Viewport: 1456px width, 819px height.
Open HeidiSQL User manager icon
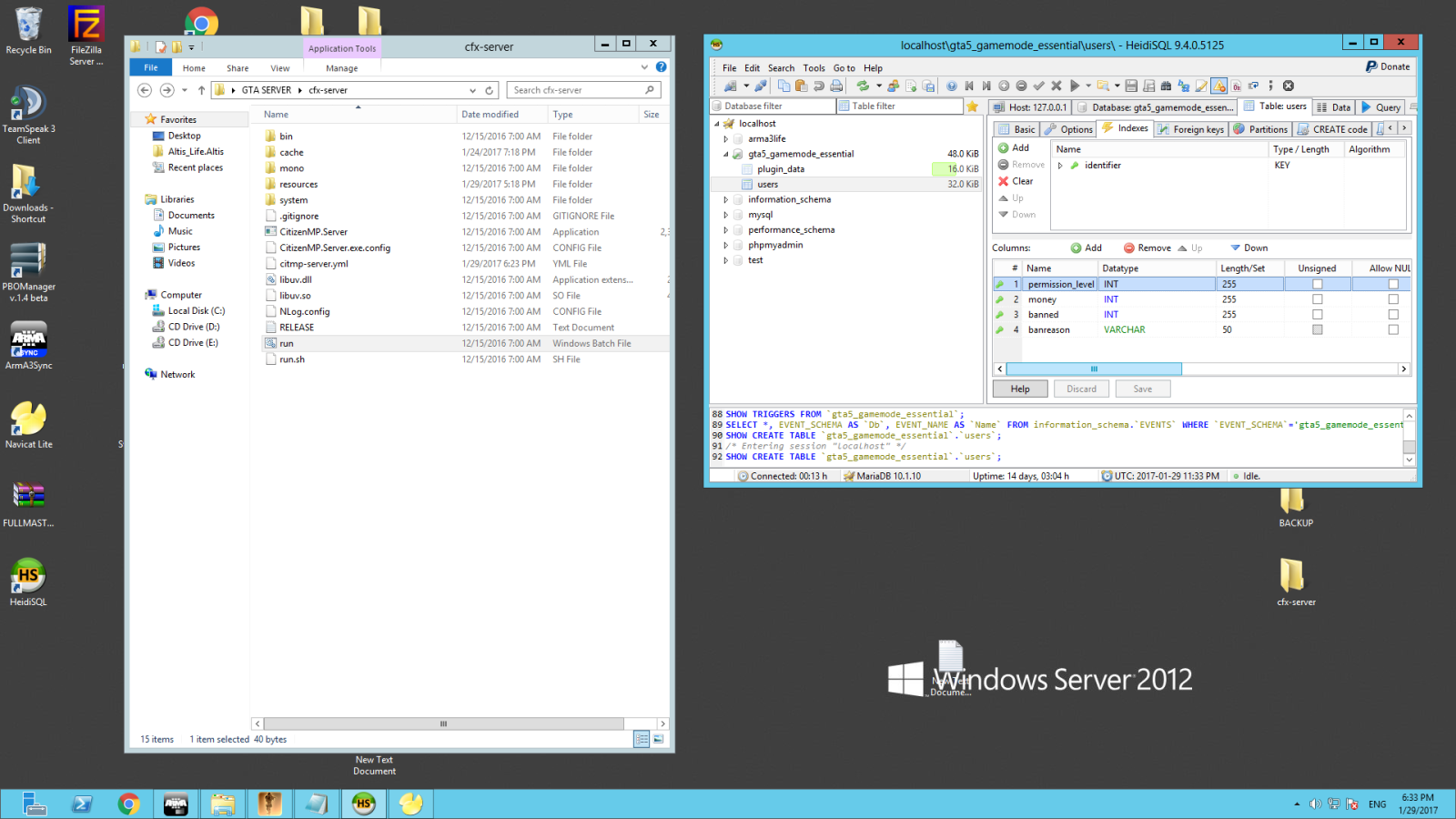click(x=893, y=86)
